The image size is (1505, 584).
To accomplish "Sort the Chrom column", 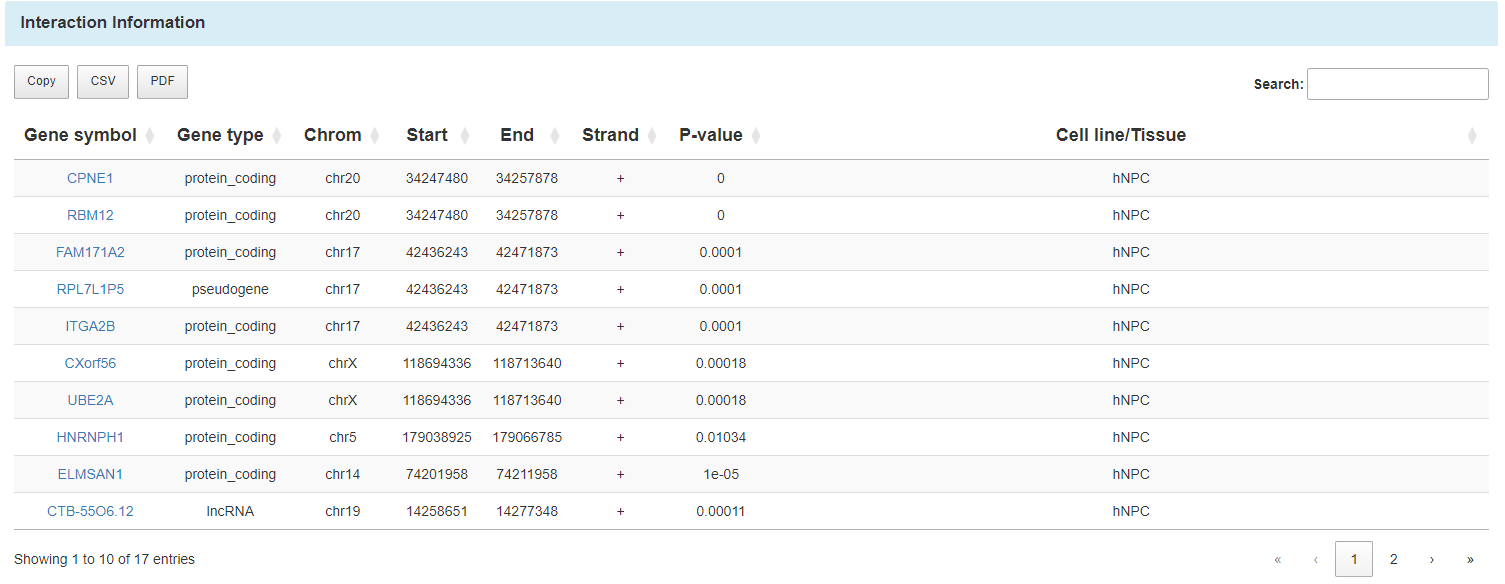I will point(342,135).
